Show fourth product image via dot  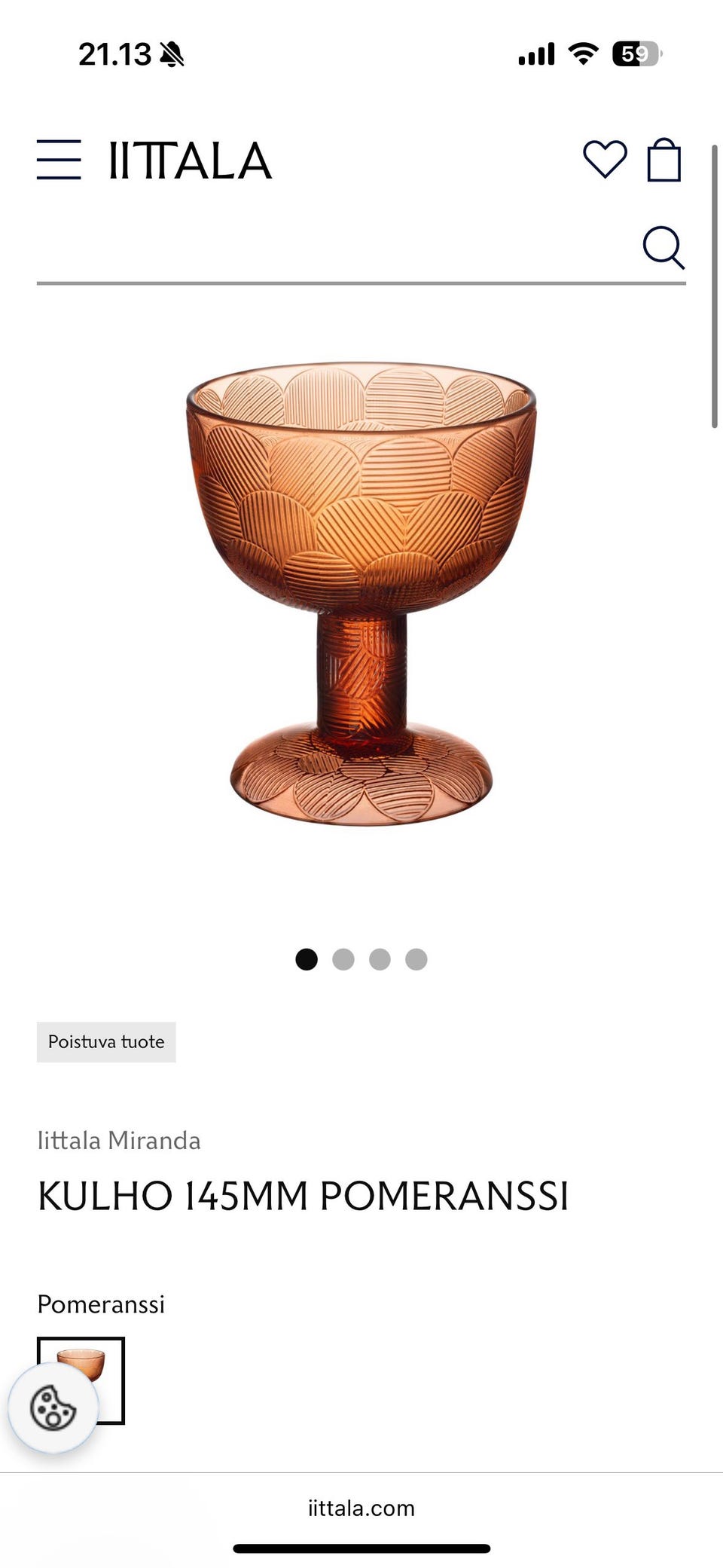click(x=416, y=959)
